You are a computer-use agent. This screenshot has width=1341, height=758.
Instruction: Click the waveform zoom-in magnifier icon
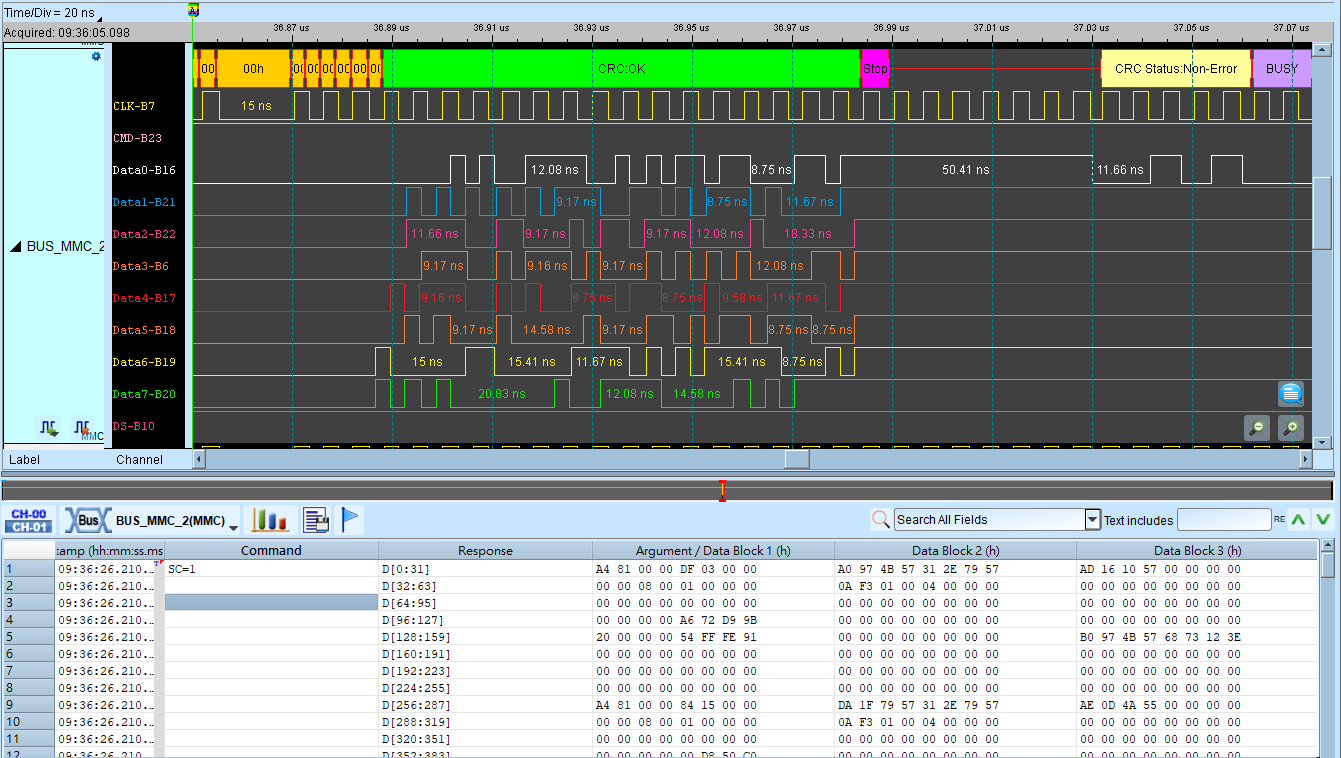click(1291, 428)
